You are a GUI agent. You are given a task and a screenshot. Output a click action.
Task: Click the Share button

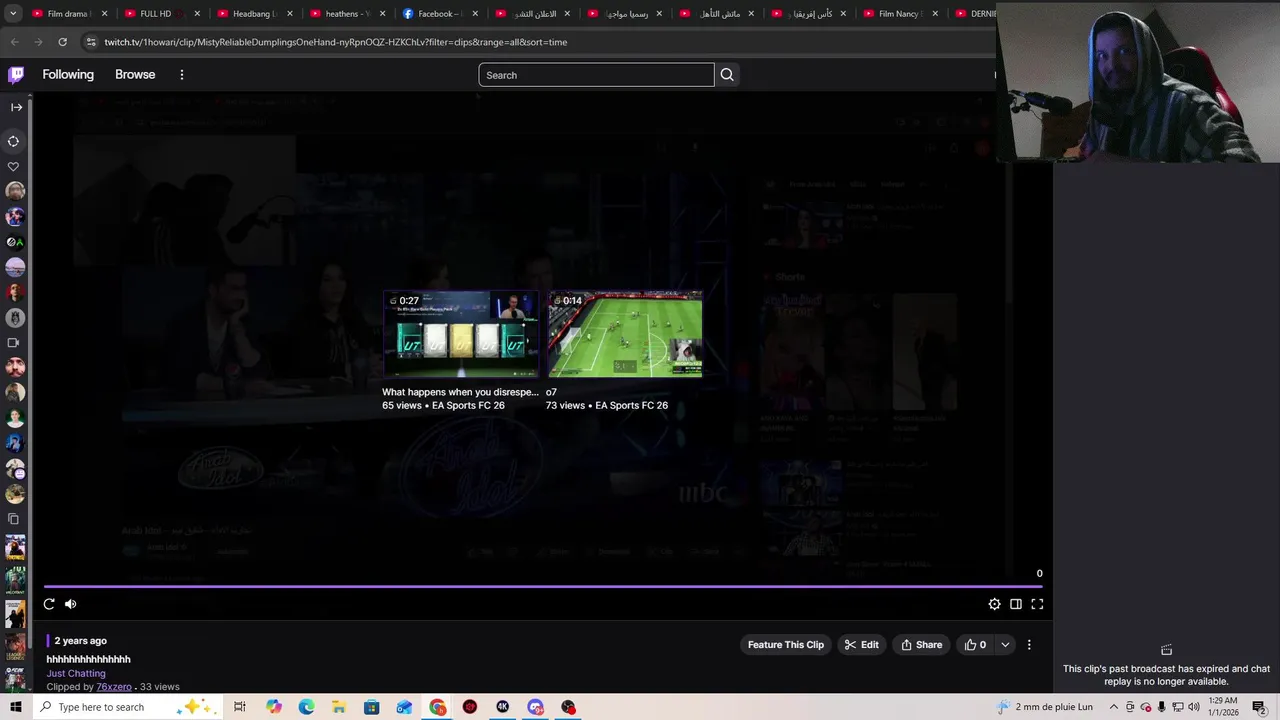921,645
